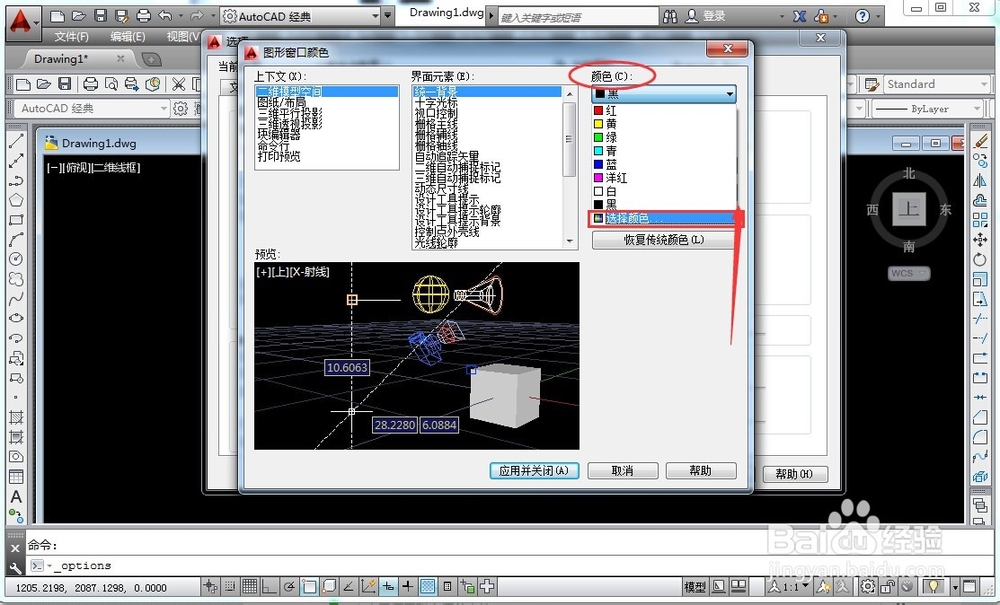Click the Cut scissors icon
This screenshot has width=1000, height=605.
pos(179,84)
